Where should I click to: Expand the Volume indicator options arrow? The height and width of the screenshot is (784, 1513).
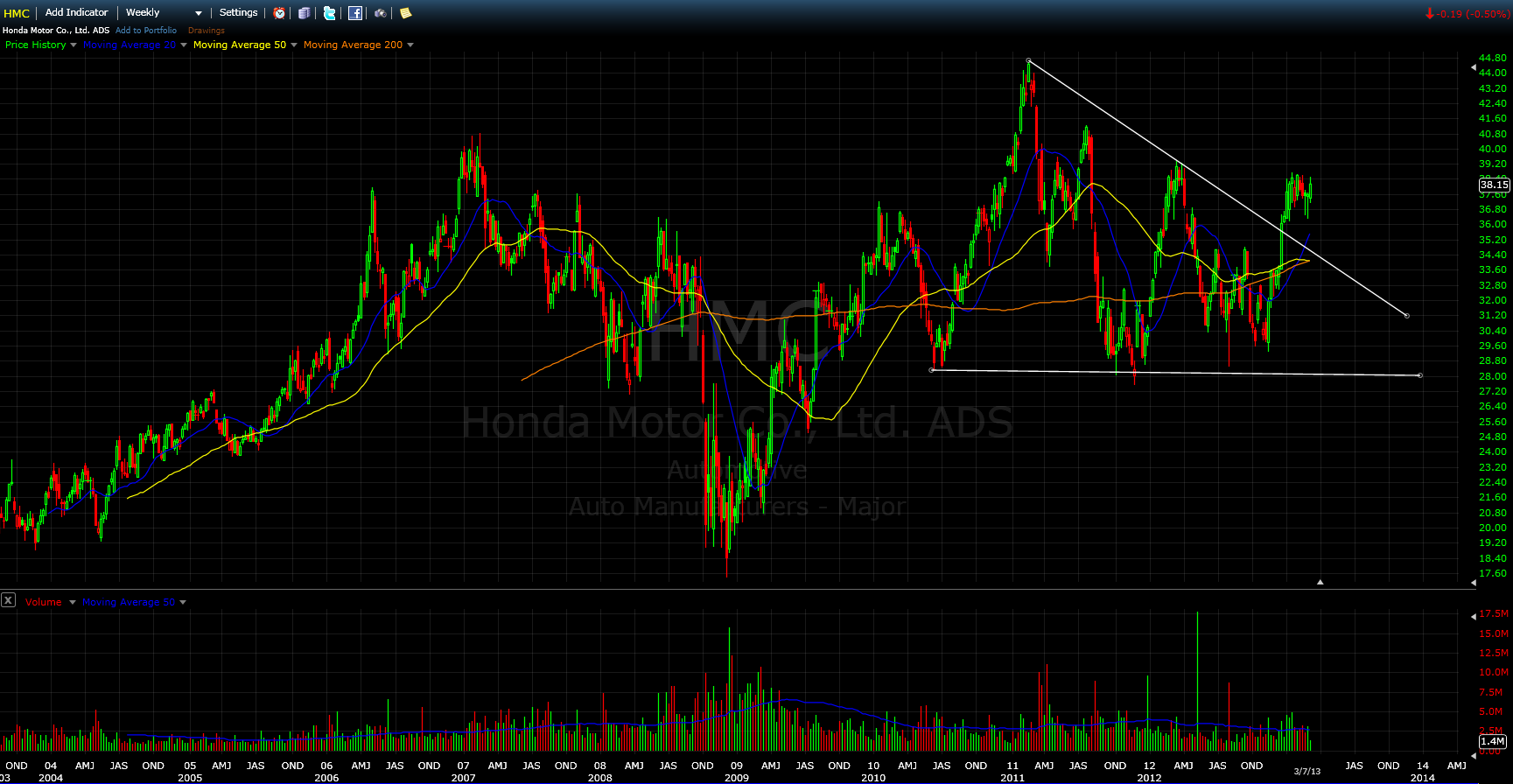[73, 602]
